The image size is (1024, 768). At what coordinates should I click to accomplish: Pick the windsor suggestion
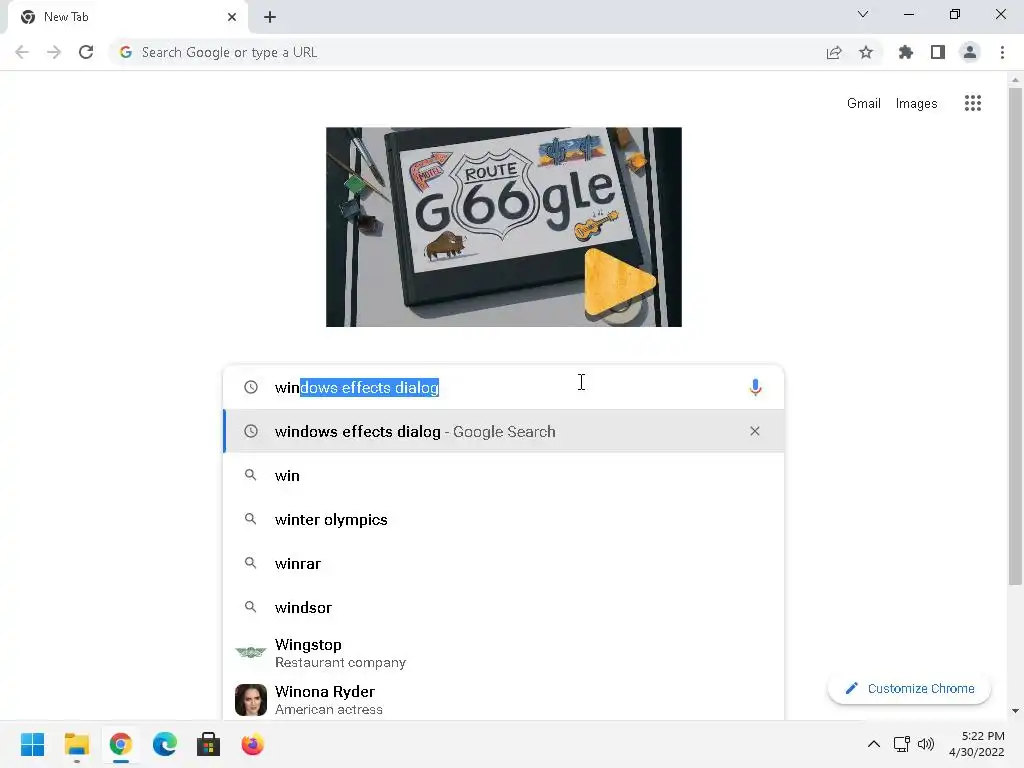tap(504, 607)
